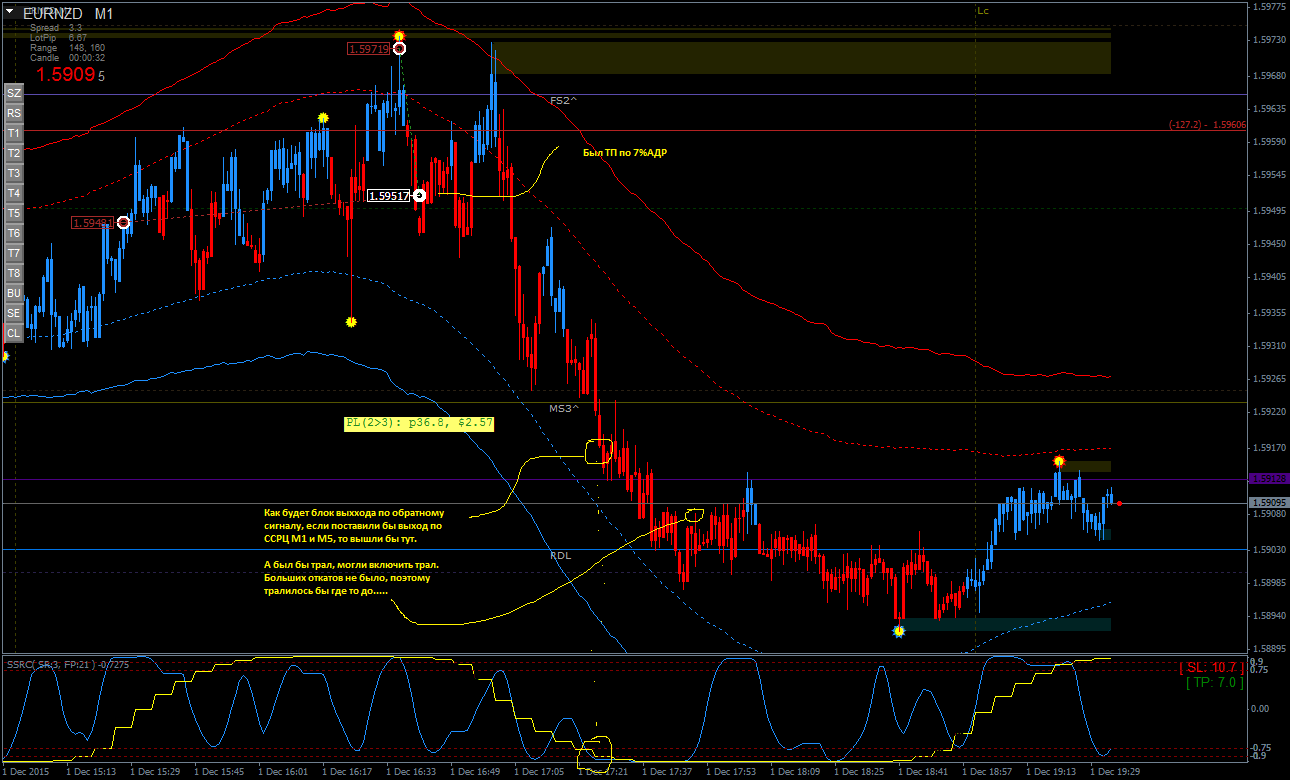The image size is (1290, 780).
Task: Select the T7 button
Action: click(14, 253)
